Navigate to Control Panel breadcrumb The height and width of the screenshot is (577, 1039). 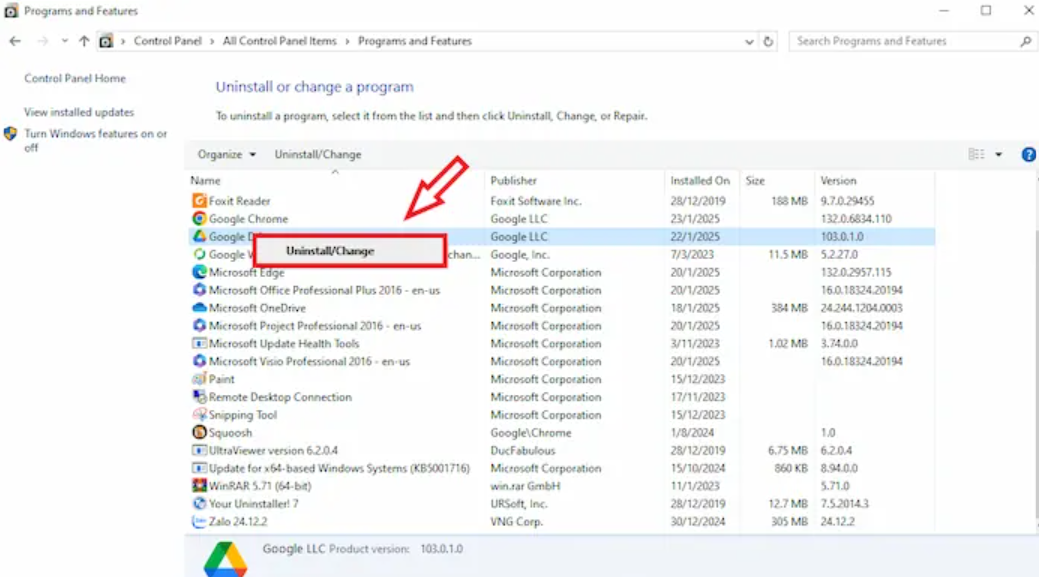168,41
